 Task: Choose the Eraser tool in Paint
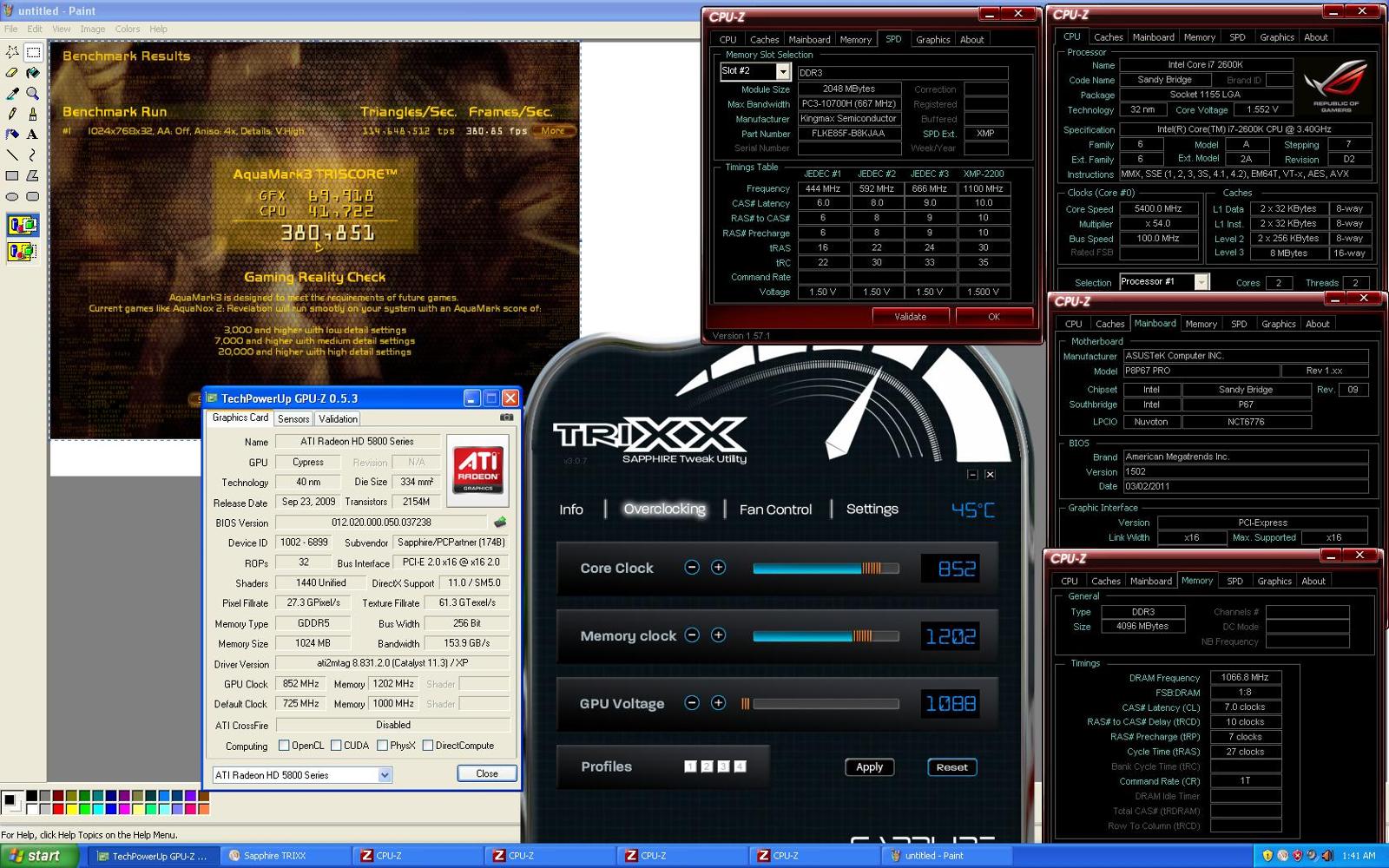click(x=12, y=73)
